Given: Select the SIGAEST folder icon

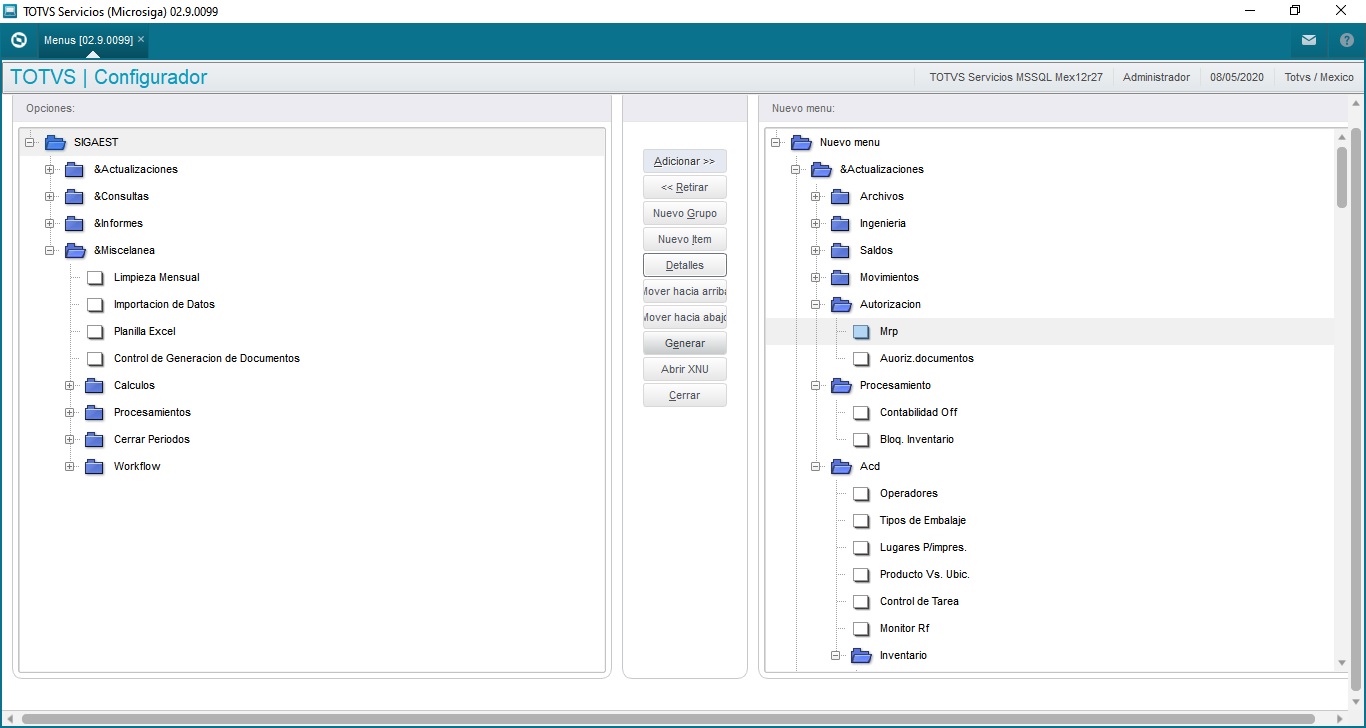Looking at the screenshot, I should click(x=55, y=142).
